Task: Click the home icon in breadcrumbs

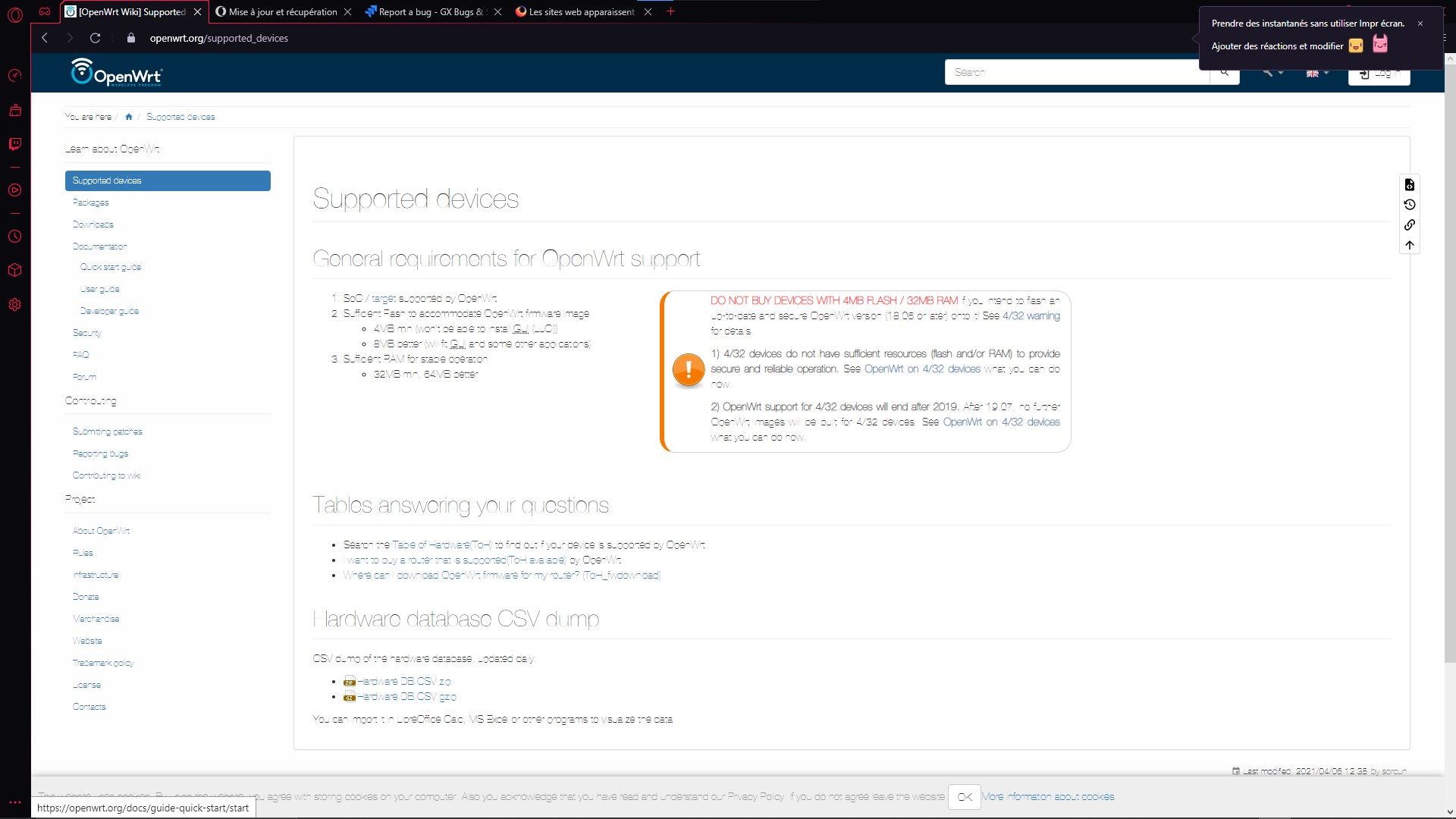Action: click(129, 117)
